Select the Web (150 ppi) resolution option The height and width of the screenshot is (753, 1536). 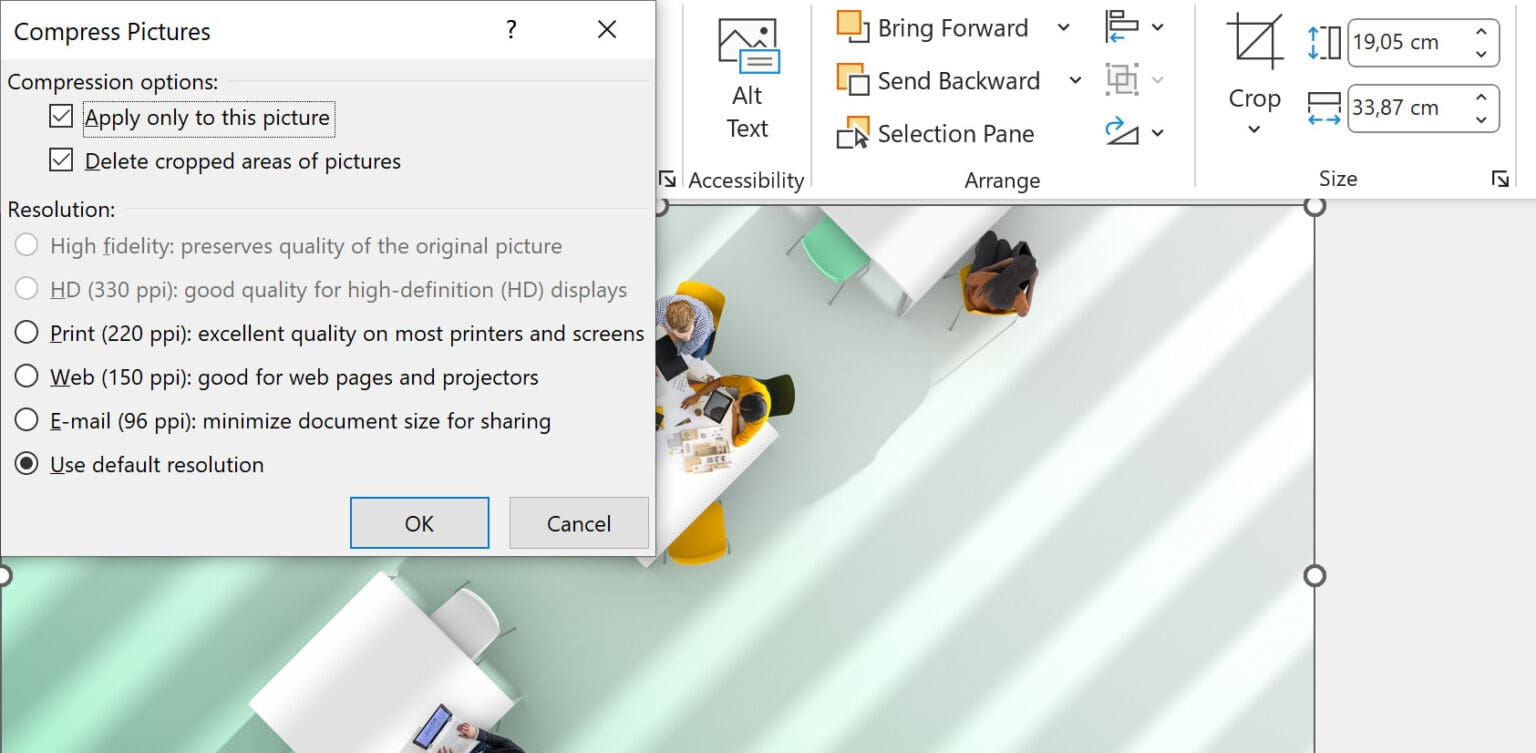[27, 377]
